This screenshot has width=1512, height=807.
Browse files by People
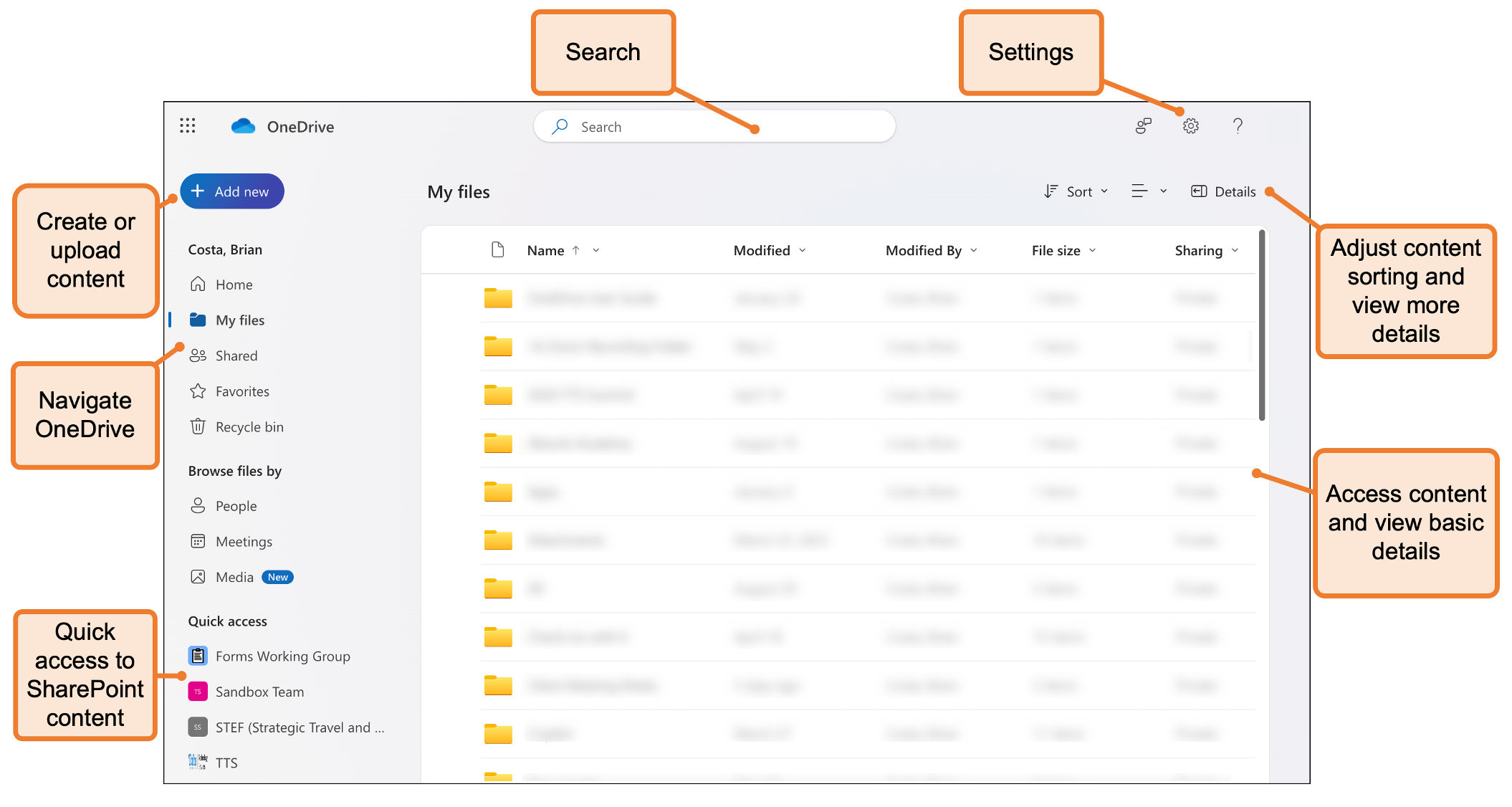(x=224, y=506)
